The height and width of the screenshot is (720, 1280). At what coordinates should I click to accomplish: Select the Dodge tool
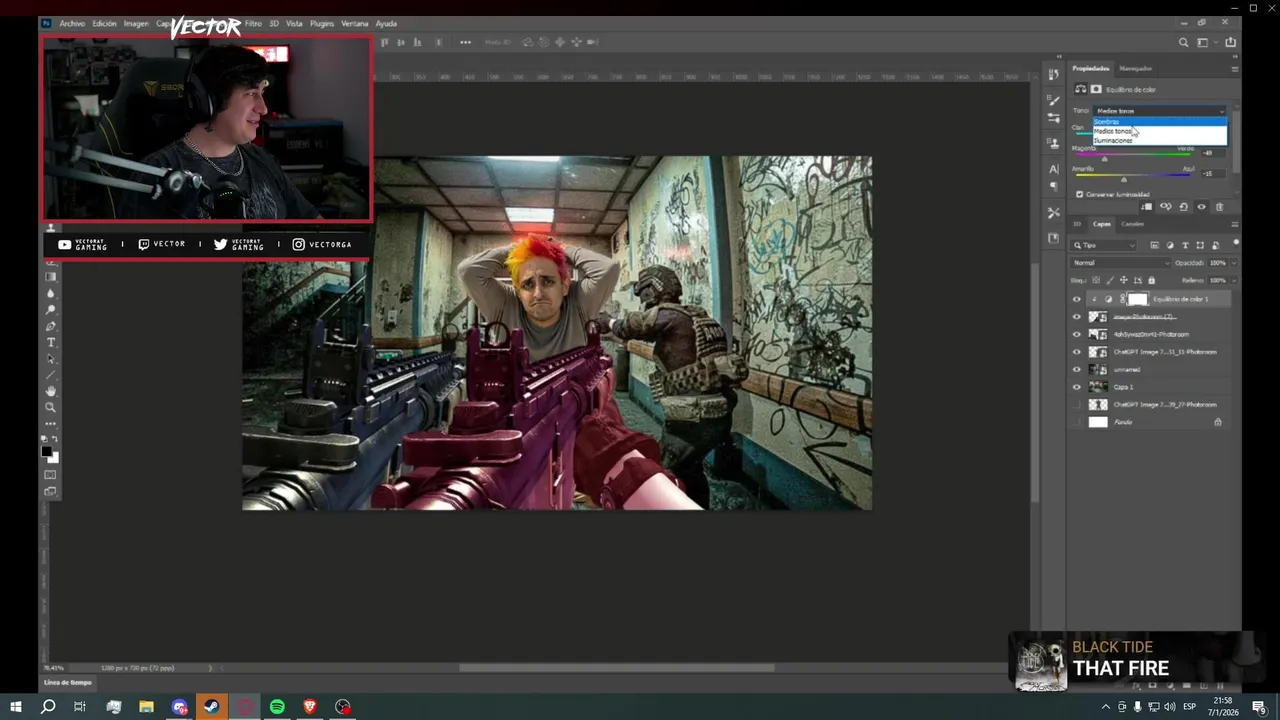[50, 309]
